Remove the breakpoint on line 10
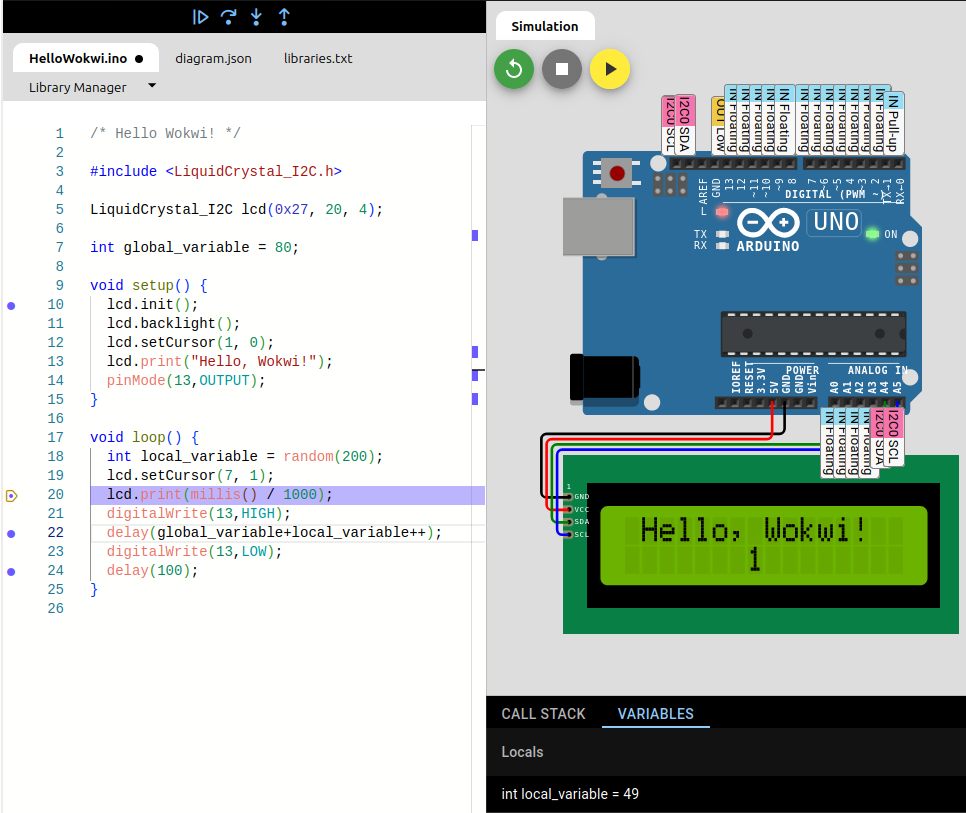The image size is (966, 813). (x=11, y=305)
